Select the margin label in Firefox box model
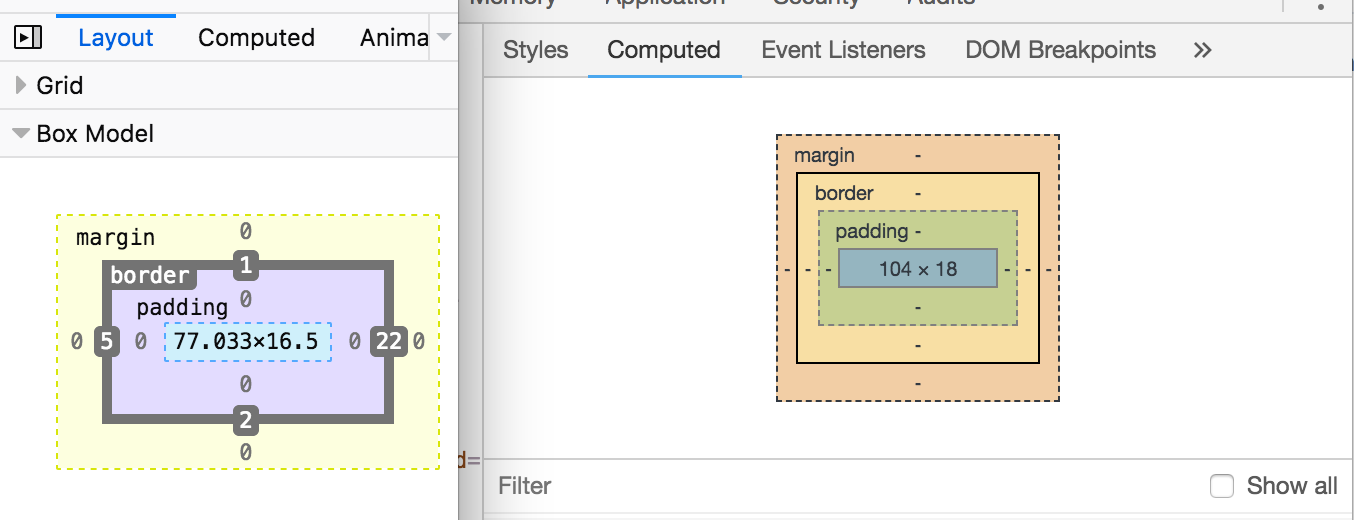 coord(116,238)
